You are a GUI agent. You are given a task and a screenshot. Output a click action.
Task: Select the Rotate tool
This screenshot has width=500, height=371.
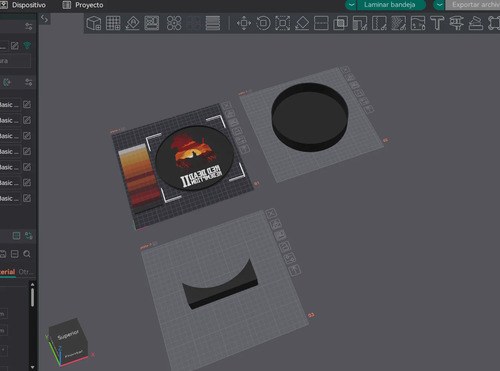(263, 23)
